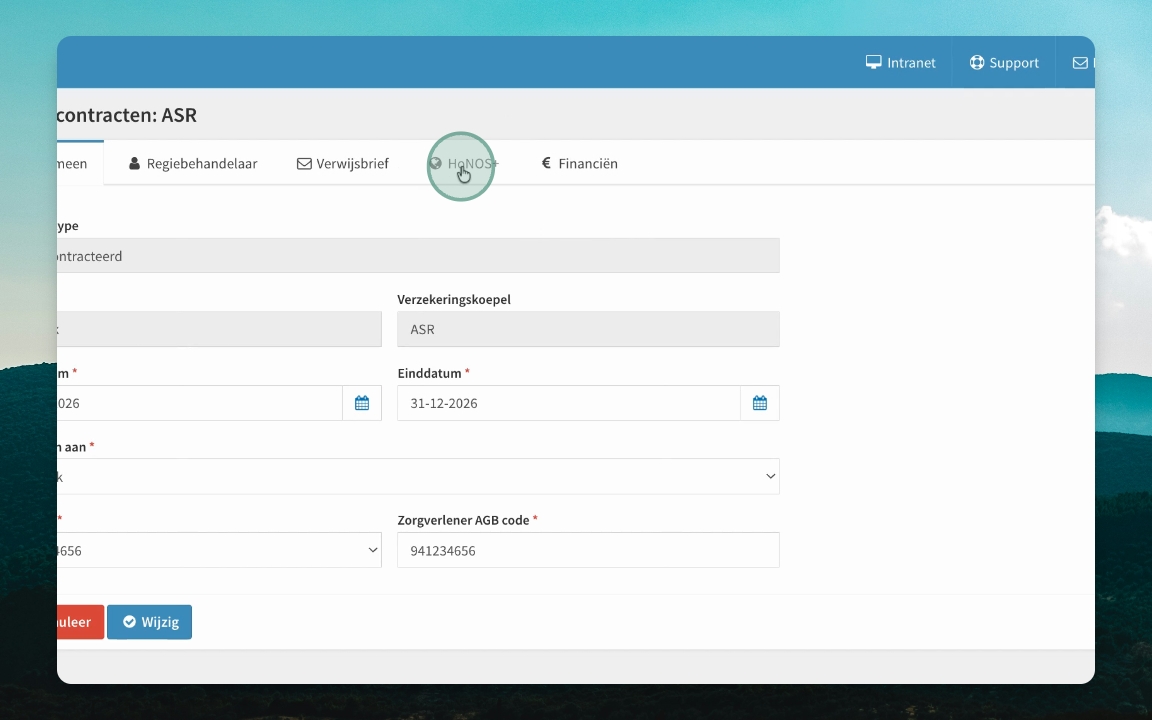Image resolution: width=1152 pixels, height=720 pixels.
Task: Switch to the Regiebehandelaar tab
Action: [193, 163]
